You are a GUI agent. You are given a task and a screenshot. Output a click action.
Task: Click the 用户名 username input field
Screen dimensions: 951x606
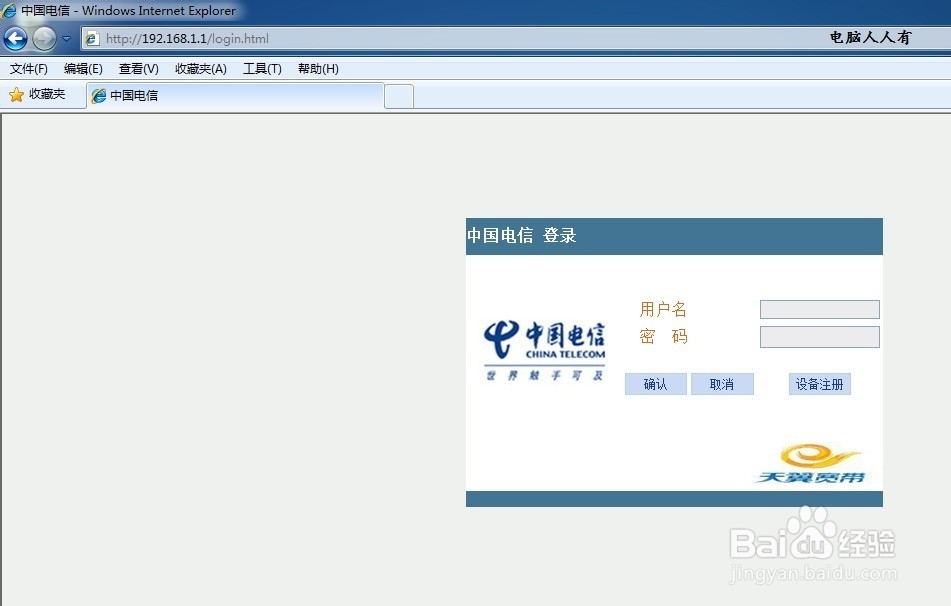pos(819,309)
